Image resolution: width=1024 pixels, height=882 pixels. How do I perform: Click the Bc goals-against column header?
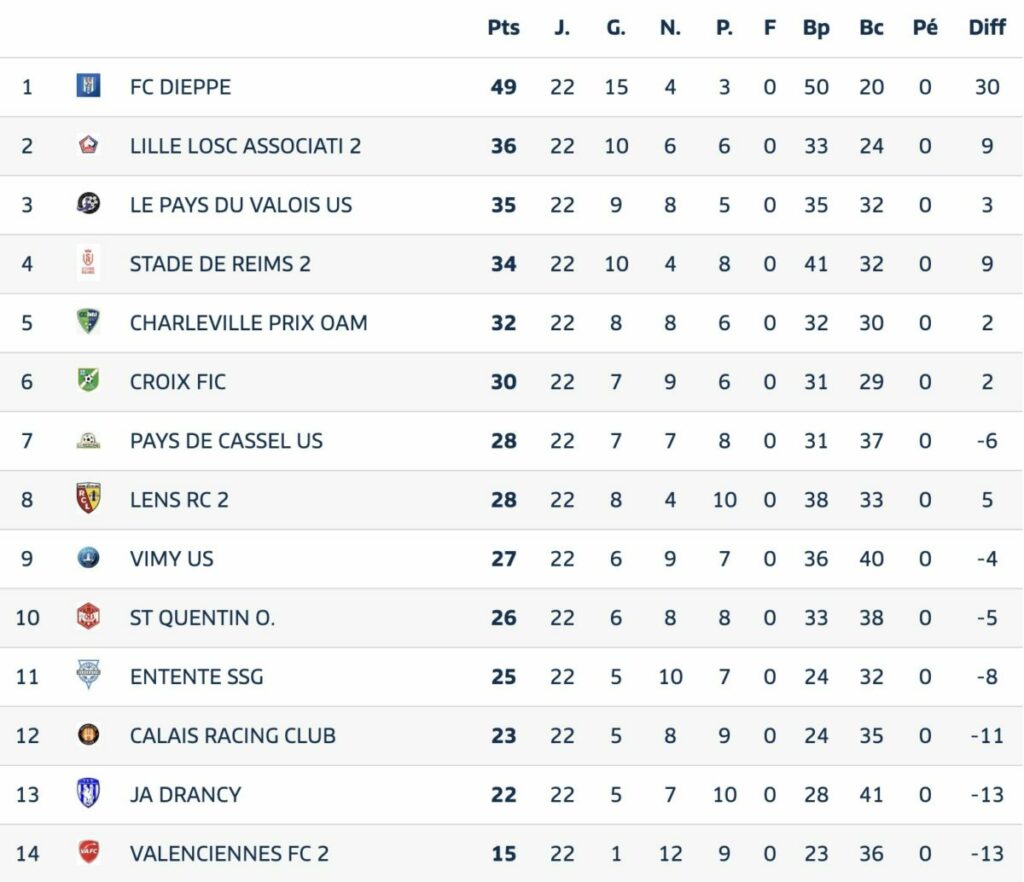coord(871,27)
